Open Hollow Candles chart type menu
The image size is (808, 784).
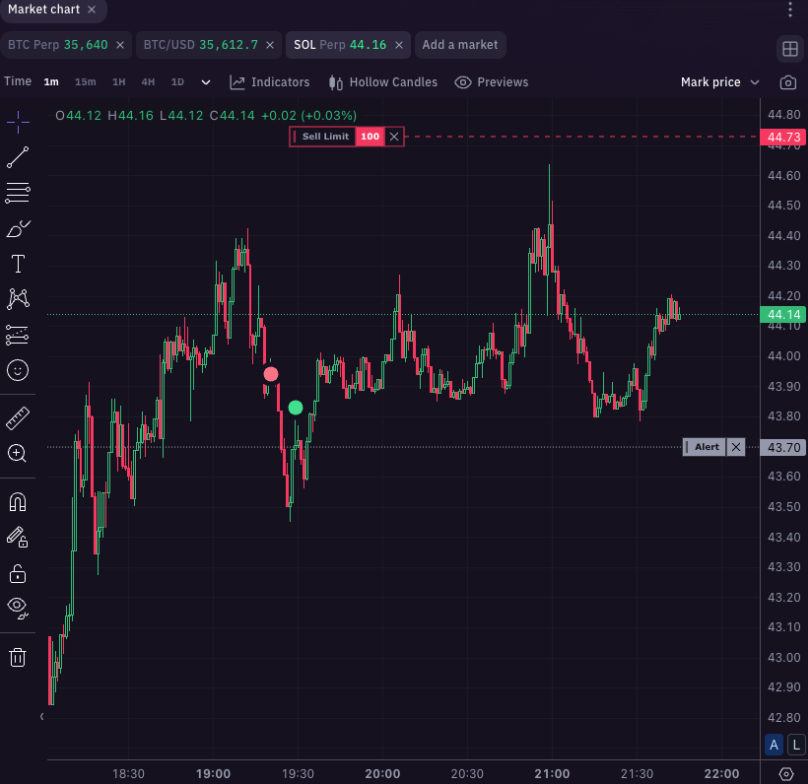(383, 82)
